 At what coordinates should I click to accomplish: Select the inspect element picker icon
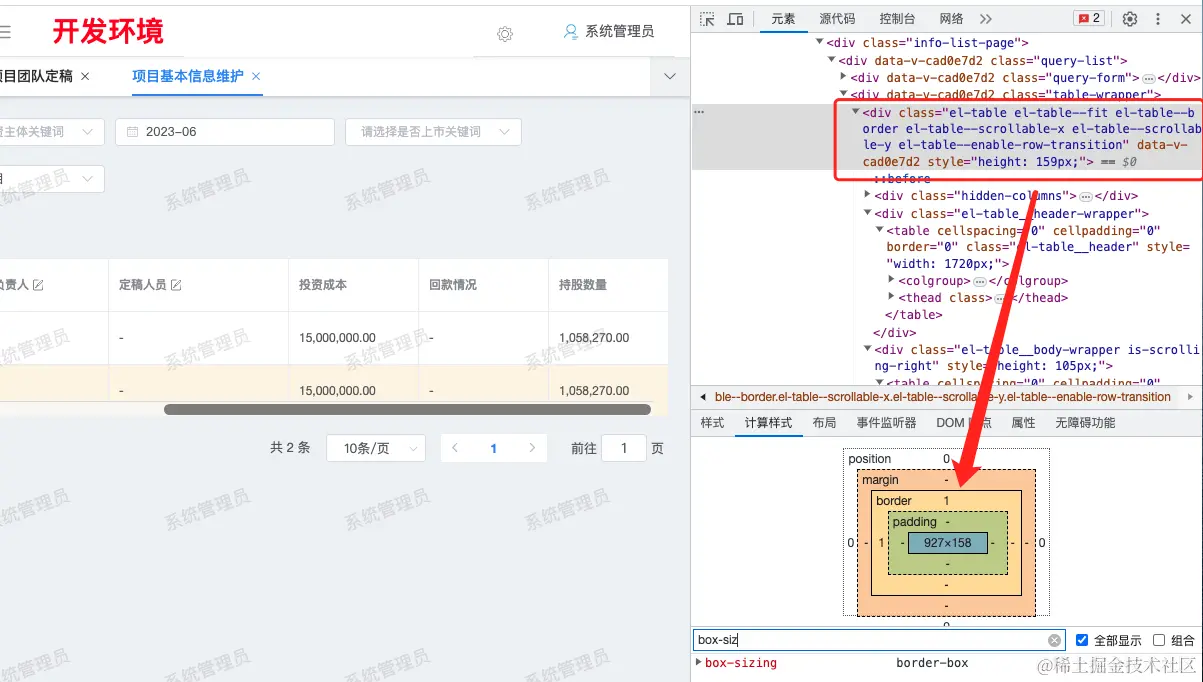tap(708, 19)
